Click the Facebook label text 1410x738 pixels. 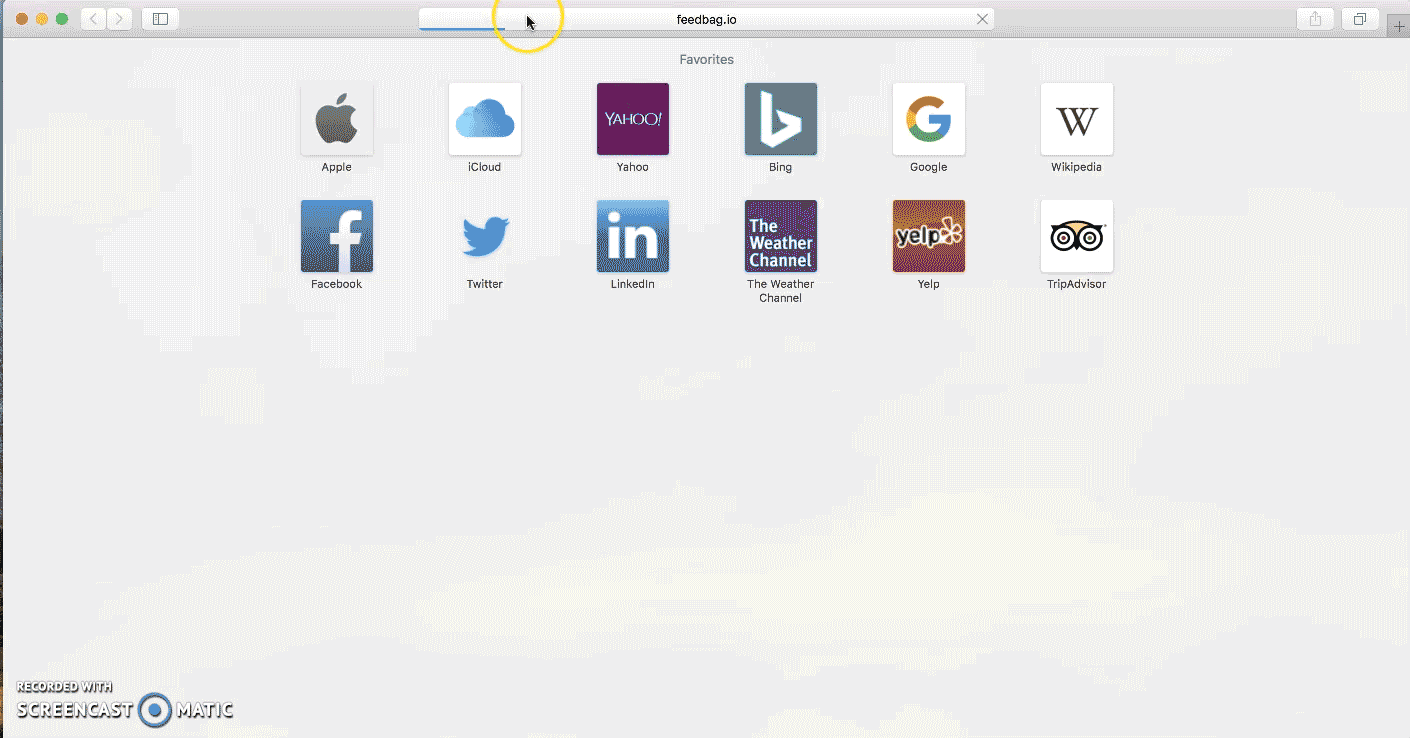(337, 284)
